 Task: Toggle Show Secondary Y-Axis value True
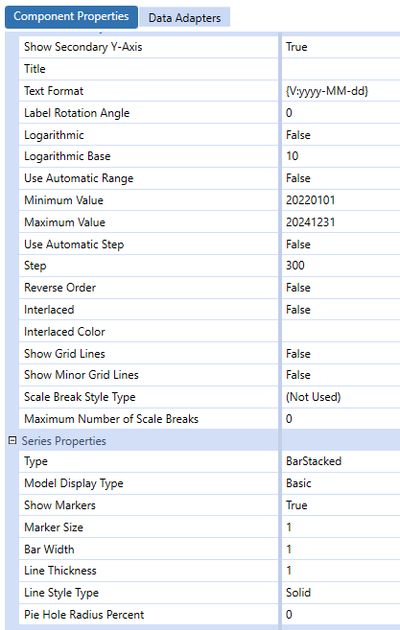341,47
